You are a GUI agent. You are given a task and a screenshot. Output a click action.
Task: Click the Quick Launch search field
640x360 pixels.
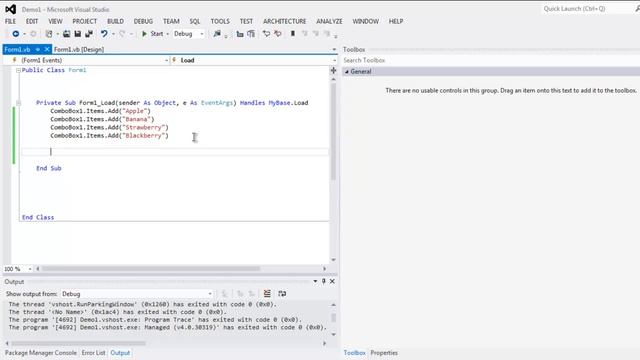coord(587,9)
